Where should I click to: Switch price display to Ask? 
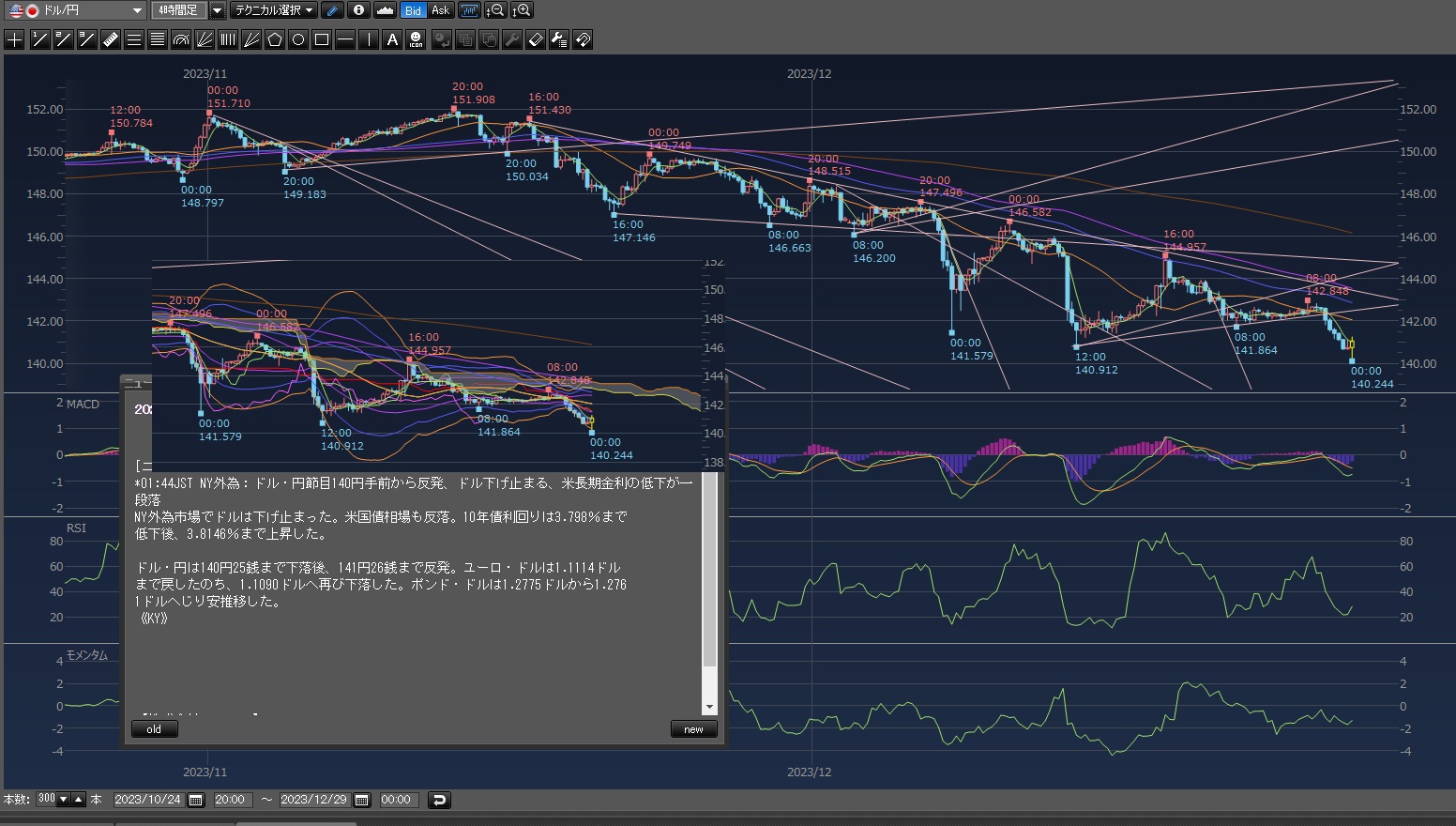[x=440, y=10]
